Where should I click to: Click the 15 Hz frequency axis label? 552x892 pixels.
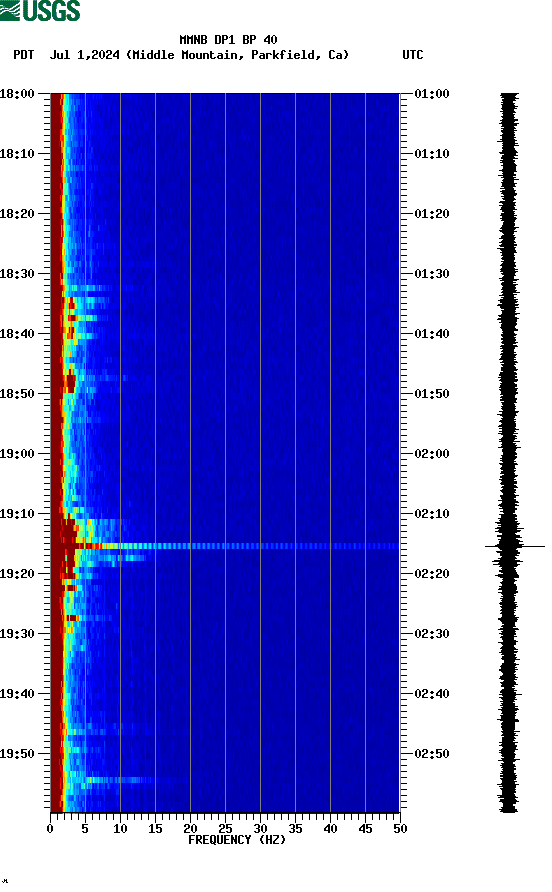[155, 829]
